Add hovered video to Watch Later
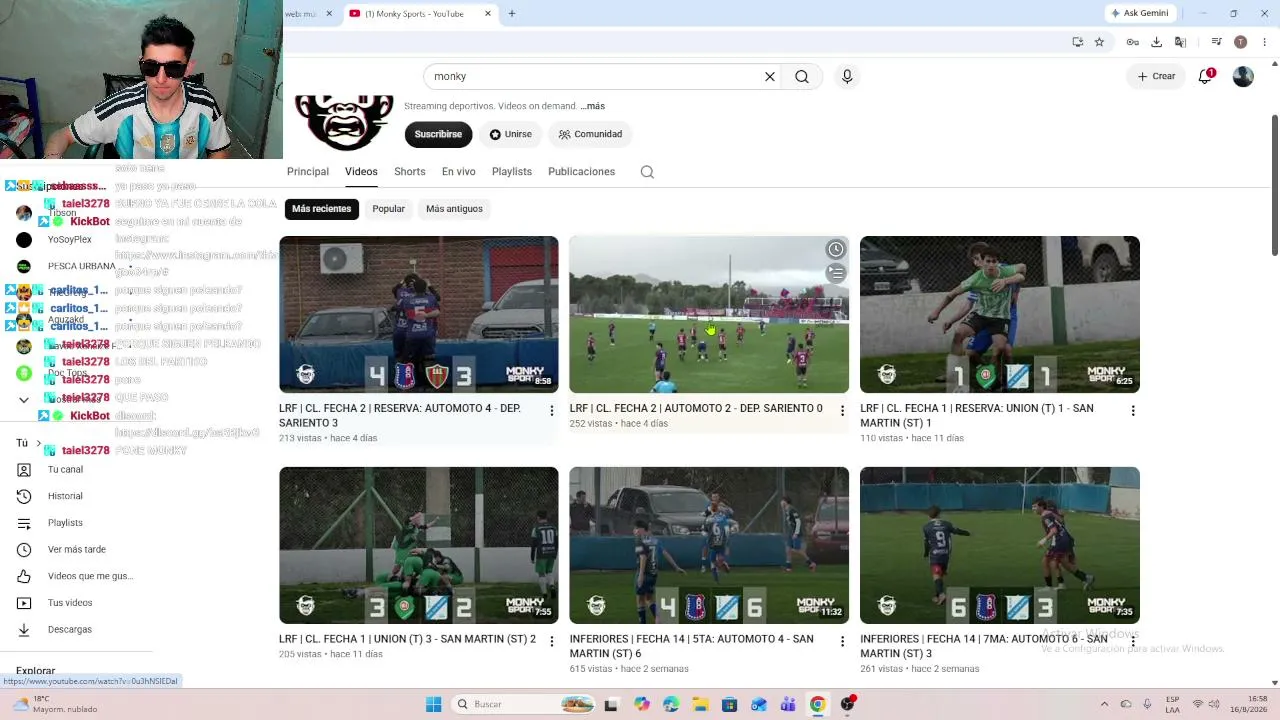This screenshot has height=720, width=1280. [x=835, y=249]
